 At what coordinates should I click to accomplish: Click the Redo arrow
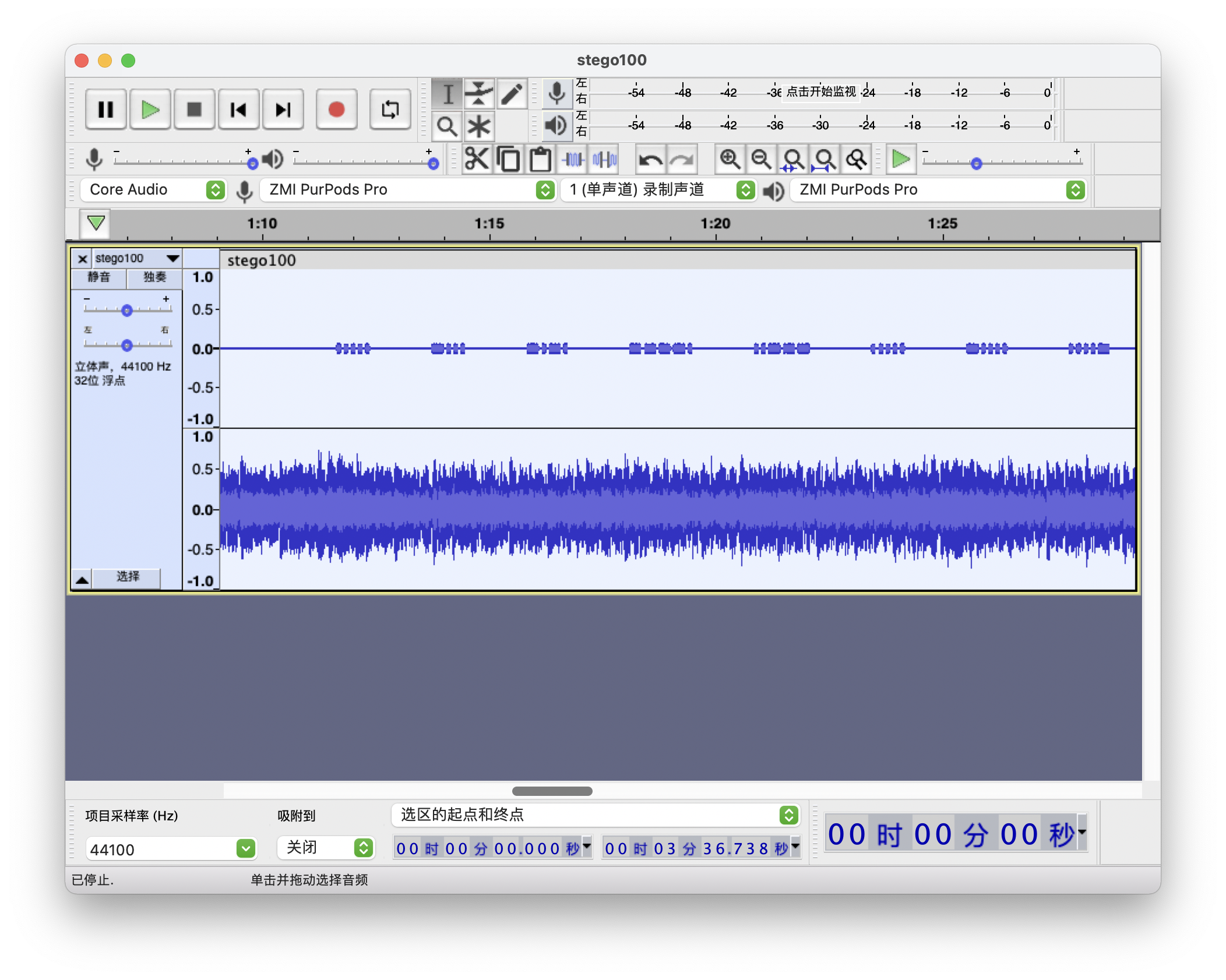point(682,159)
